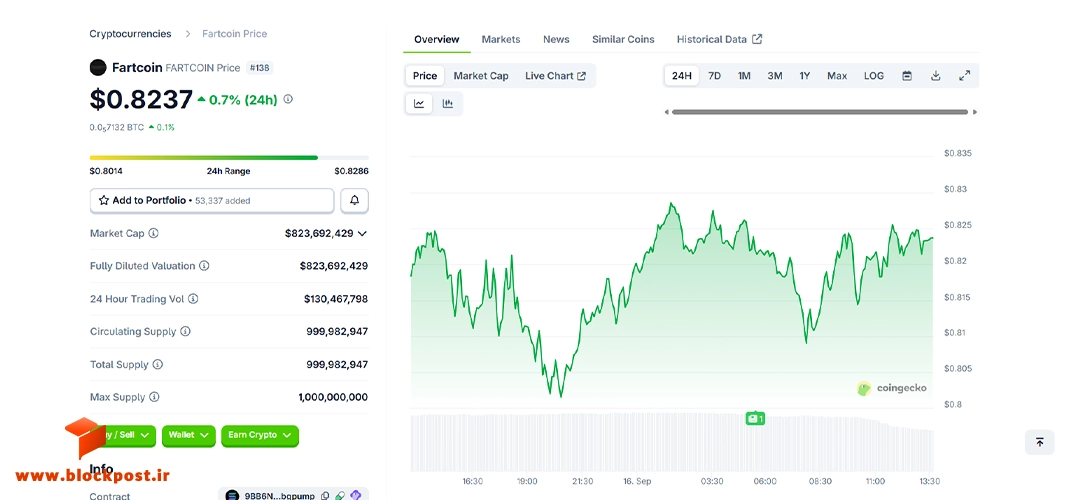Click the $0.8286 range high value
The height and width of the screenshot is (500, 1066).
pos(351,171)
